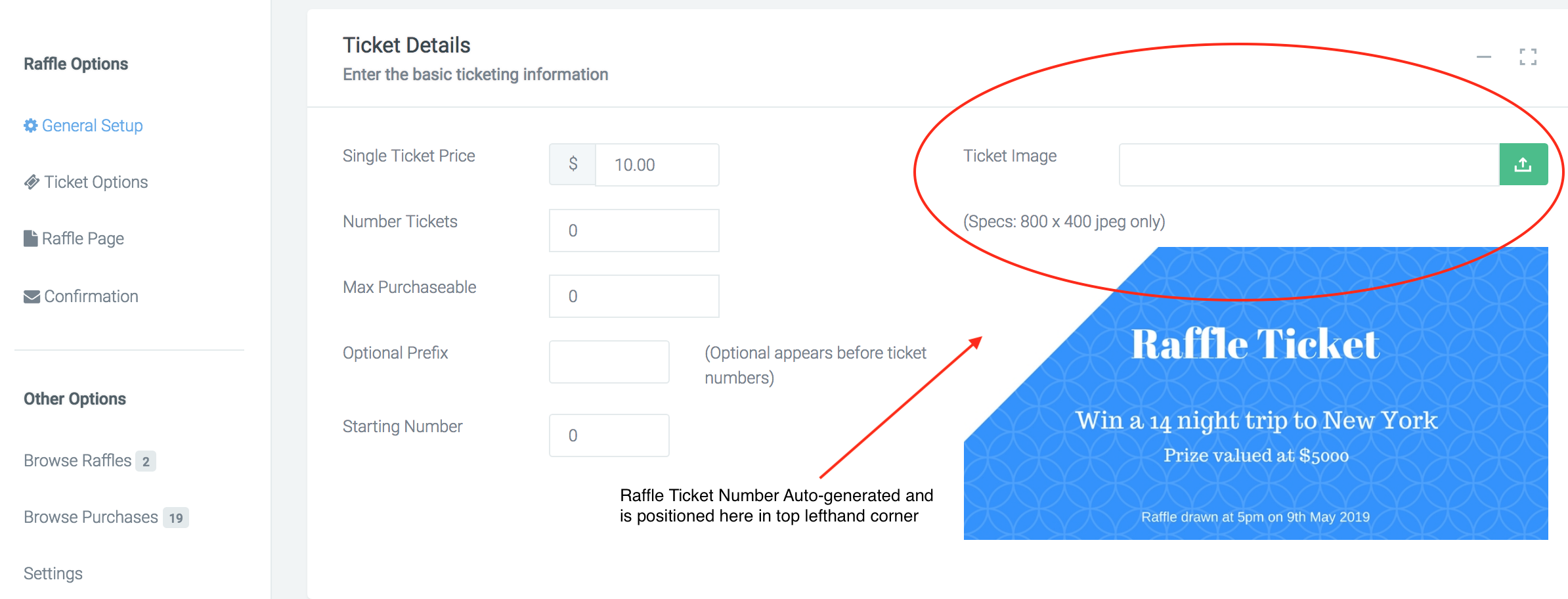Image resolution: width=1568 pixels, height=599 pixels.
Task: Open the Ticket Options section
Action: 96,182
